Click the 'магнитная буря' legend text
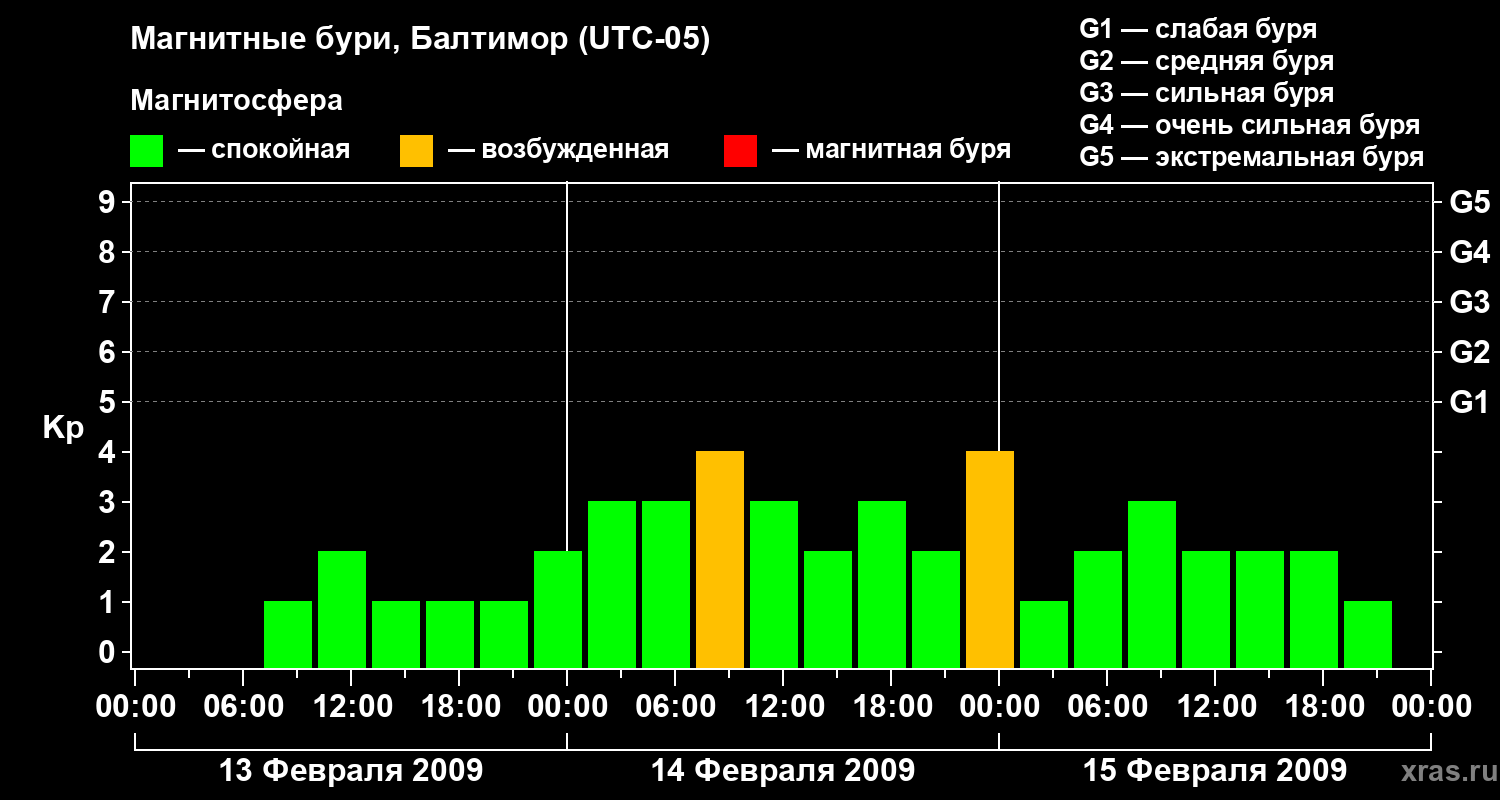1500x800 pixels. (x=908, y=151)
